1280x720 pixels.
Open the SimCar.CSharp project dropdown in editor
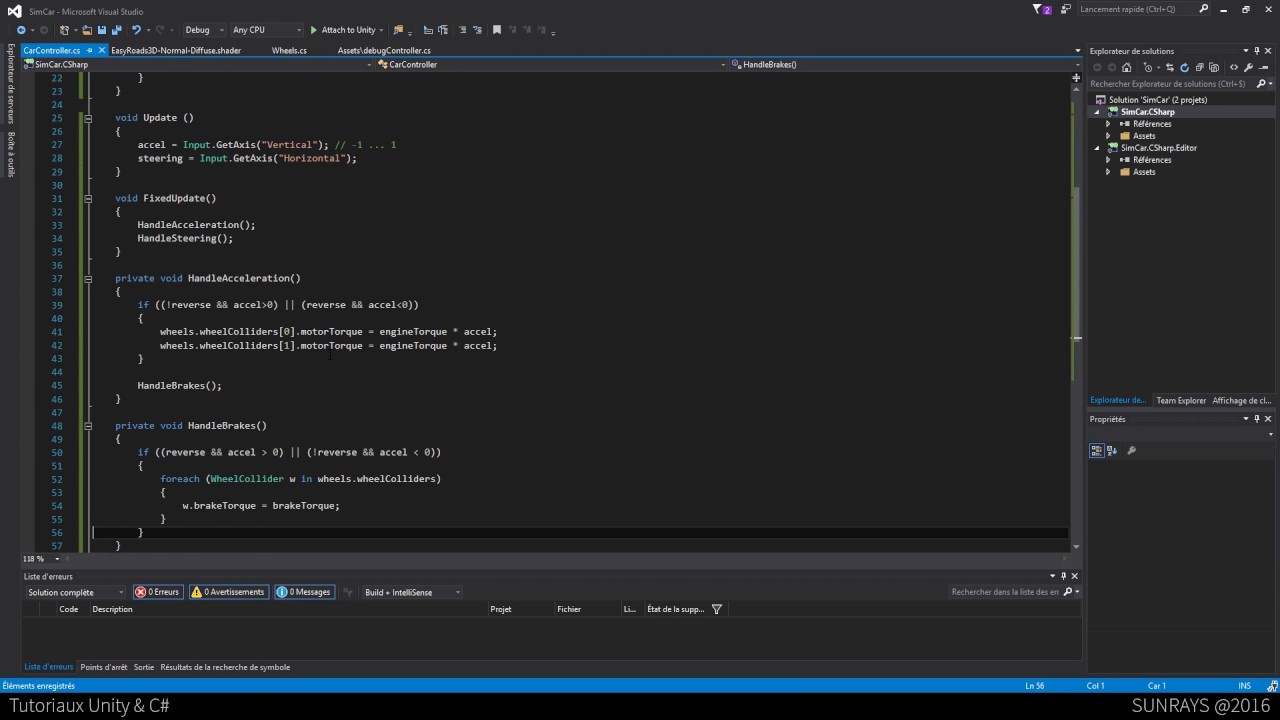(197, 64)
